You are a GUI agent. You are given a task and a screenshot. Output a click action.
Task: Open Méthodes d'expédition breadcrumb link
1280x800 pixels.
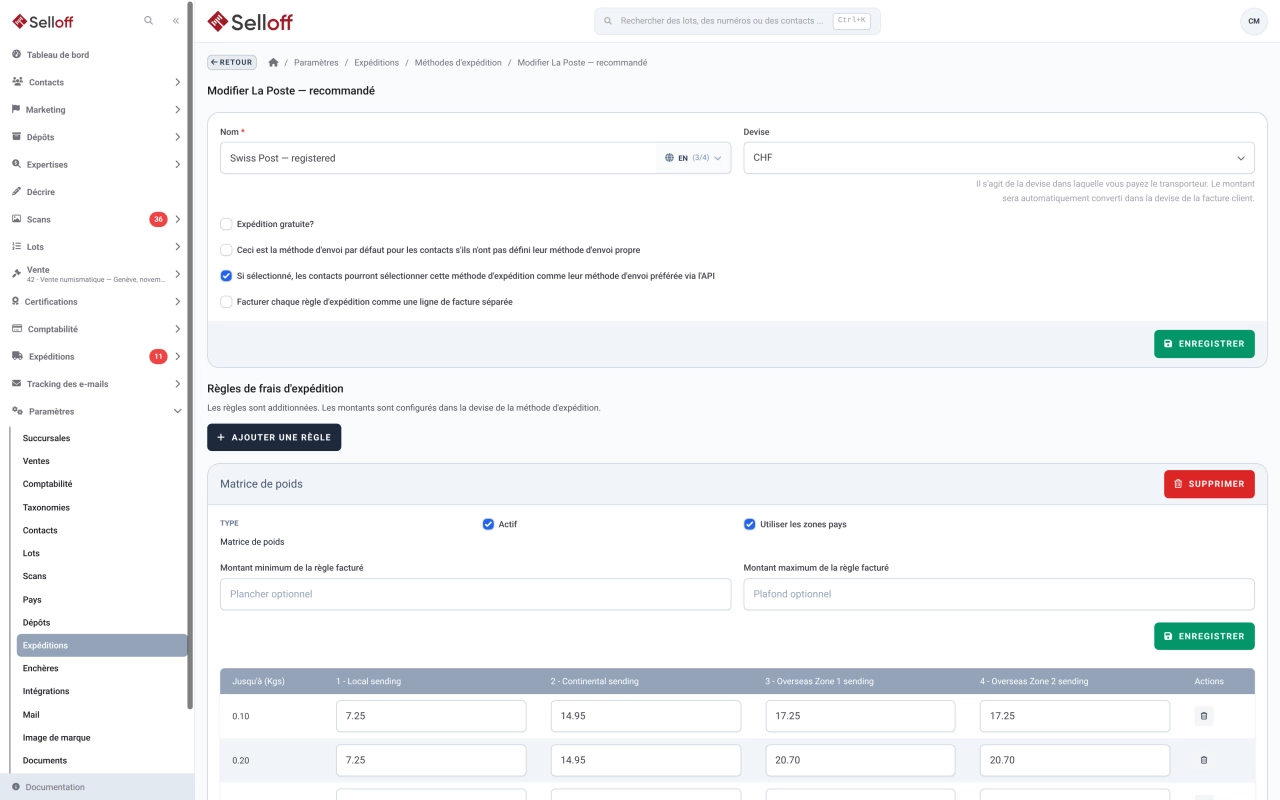tap(458, 62)
